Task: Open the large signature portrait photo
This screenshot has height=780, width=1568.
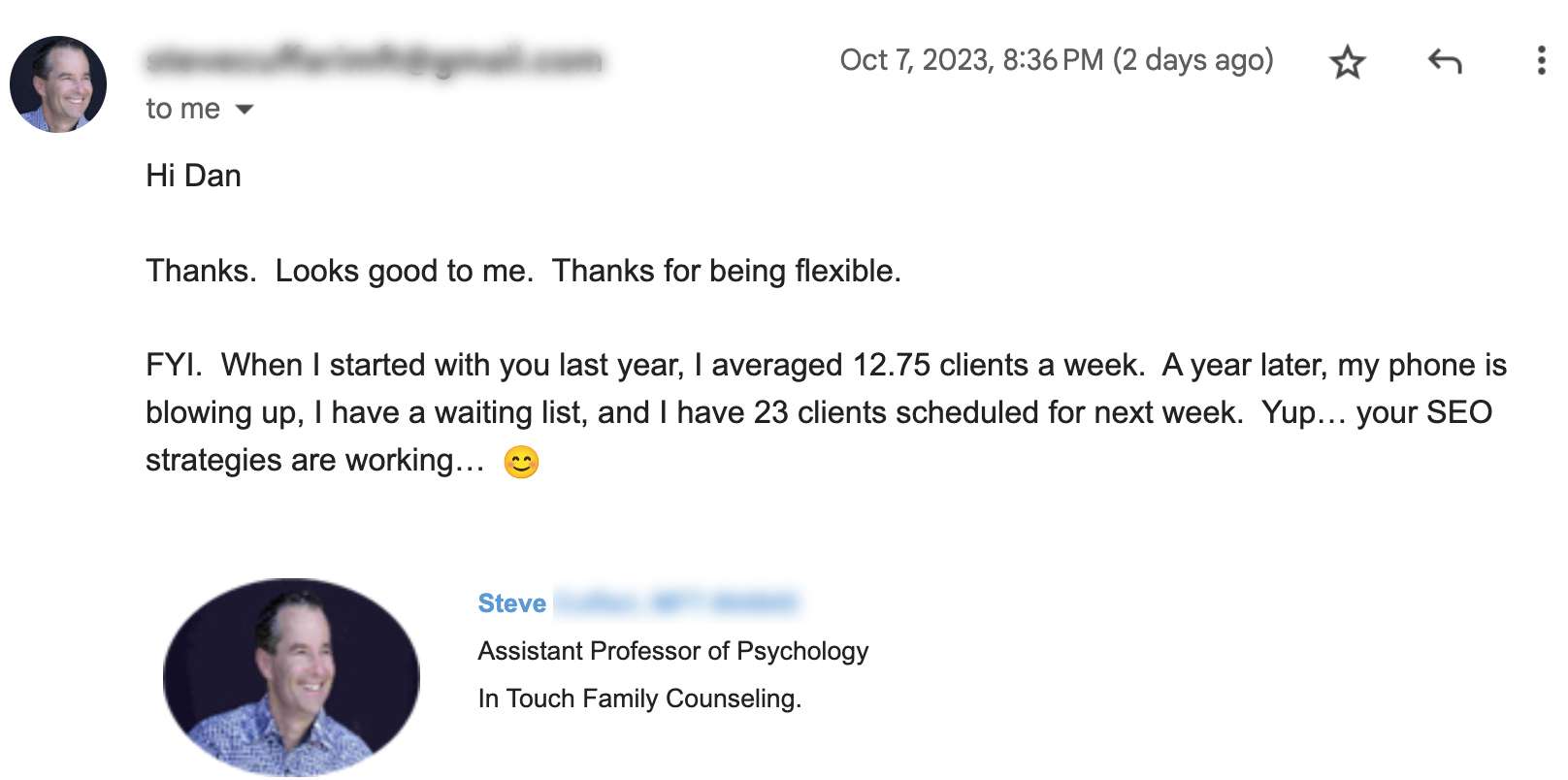Action: click(x=291, y=677)
